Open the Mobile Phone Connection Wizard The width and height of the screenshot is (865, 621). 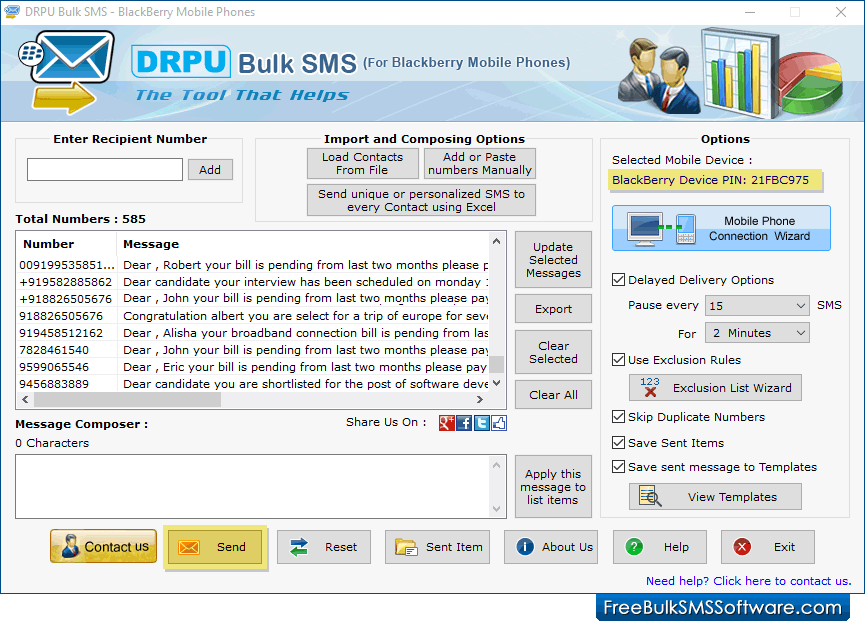(x=720, y=228)
